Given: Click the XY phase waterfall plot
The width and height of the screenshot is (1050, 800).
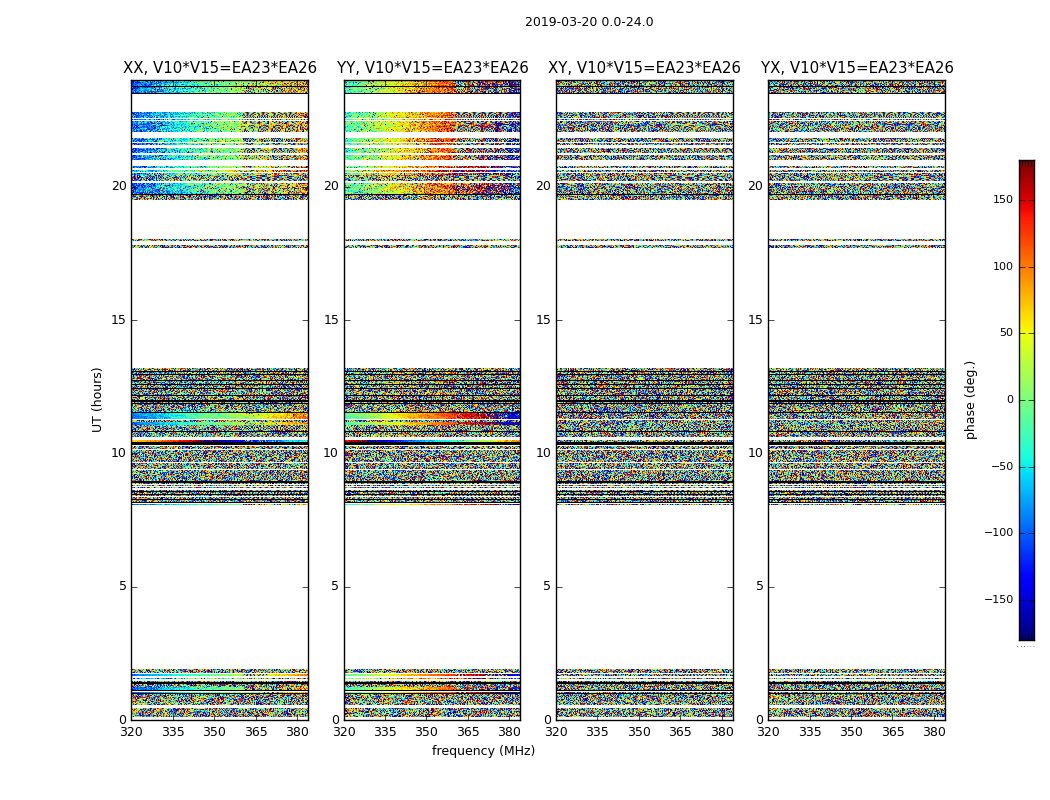Looking at the screenshot, I should point(645,400).
